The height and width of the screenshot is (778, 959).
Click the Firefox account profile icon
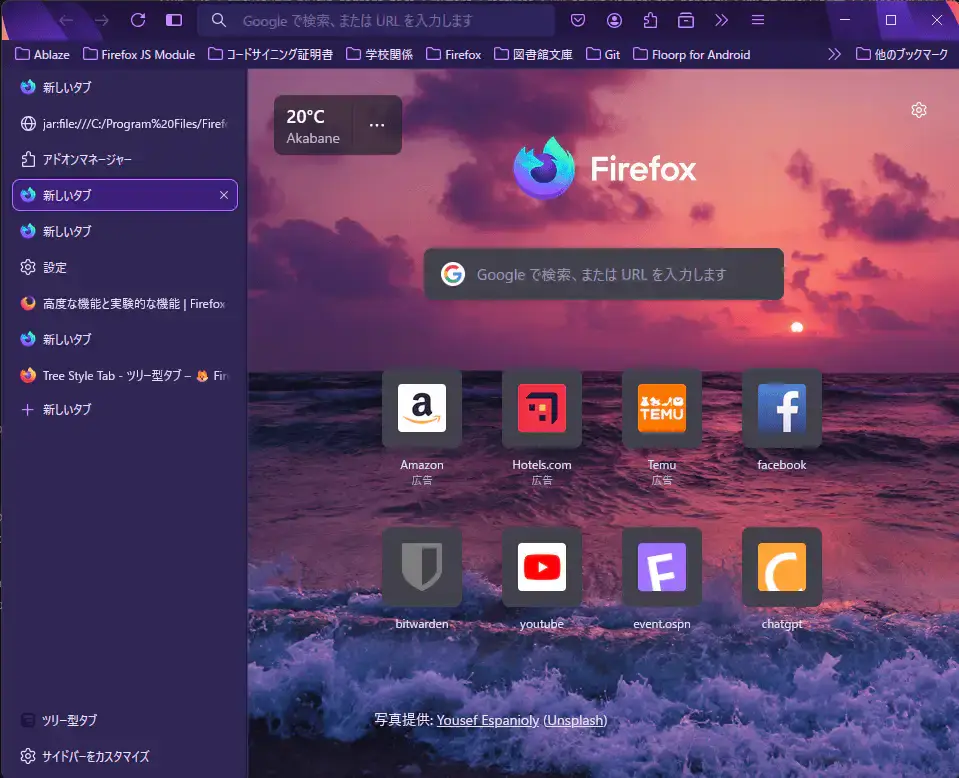[615, 20]
